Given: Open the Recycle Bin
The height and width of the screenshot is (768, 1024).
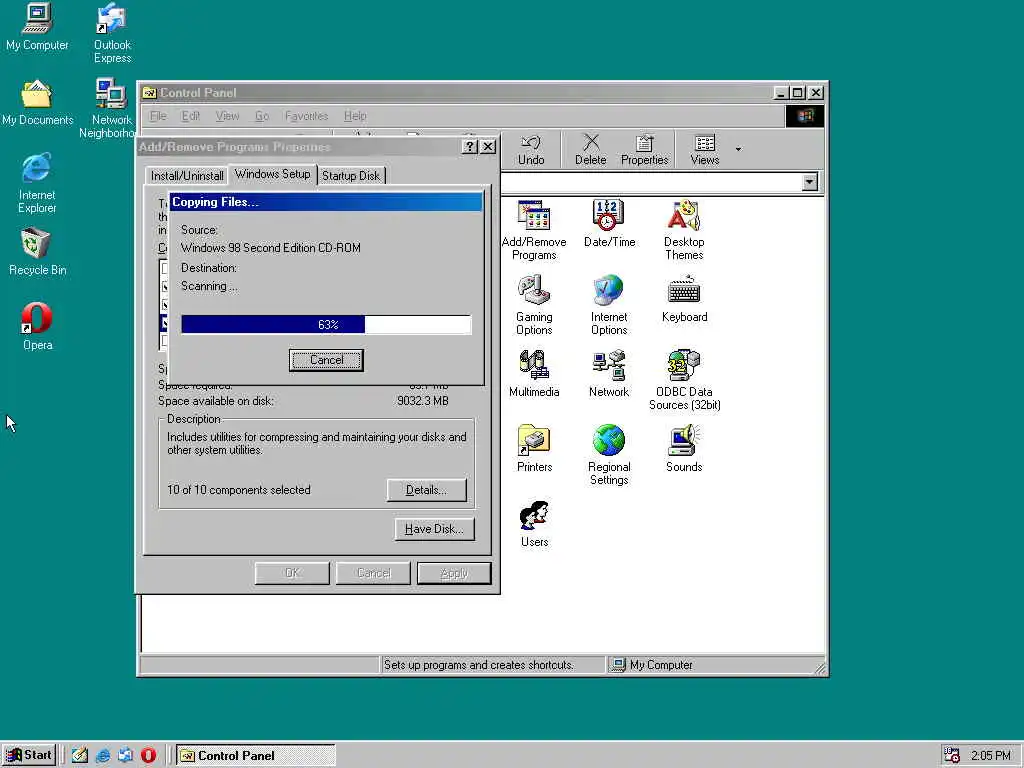Looking at the screenshot, I should [37, 251].
